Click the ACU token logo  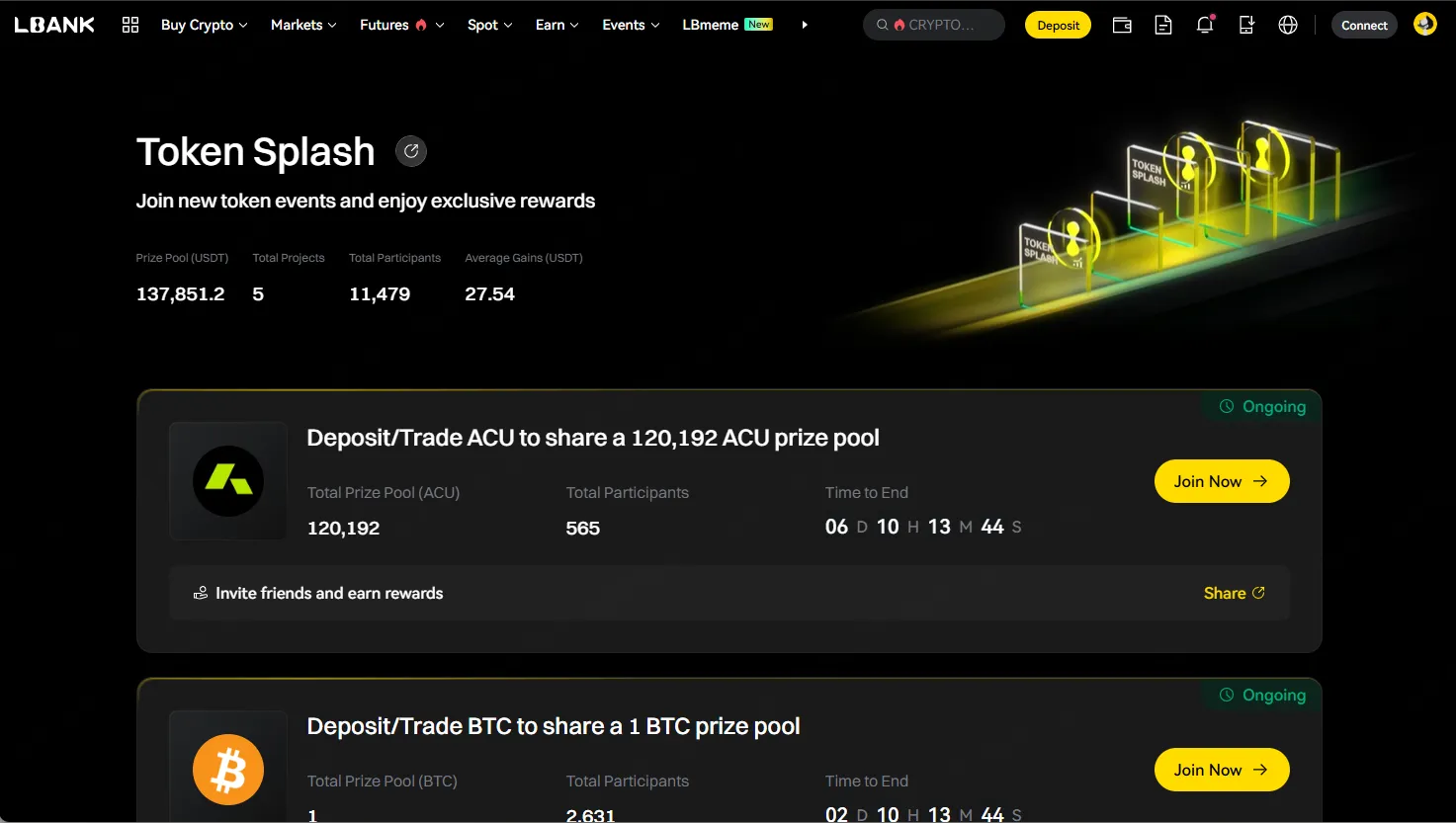(x=228, y=481)
